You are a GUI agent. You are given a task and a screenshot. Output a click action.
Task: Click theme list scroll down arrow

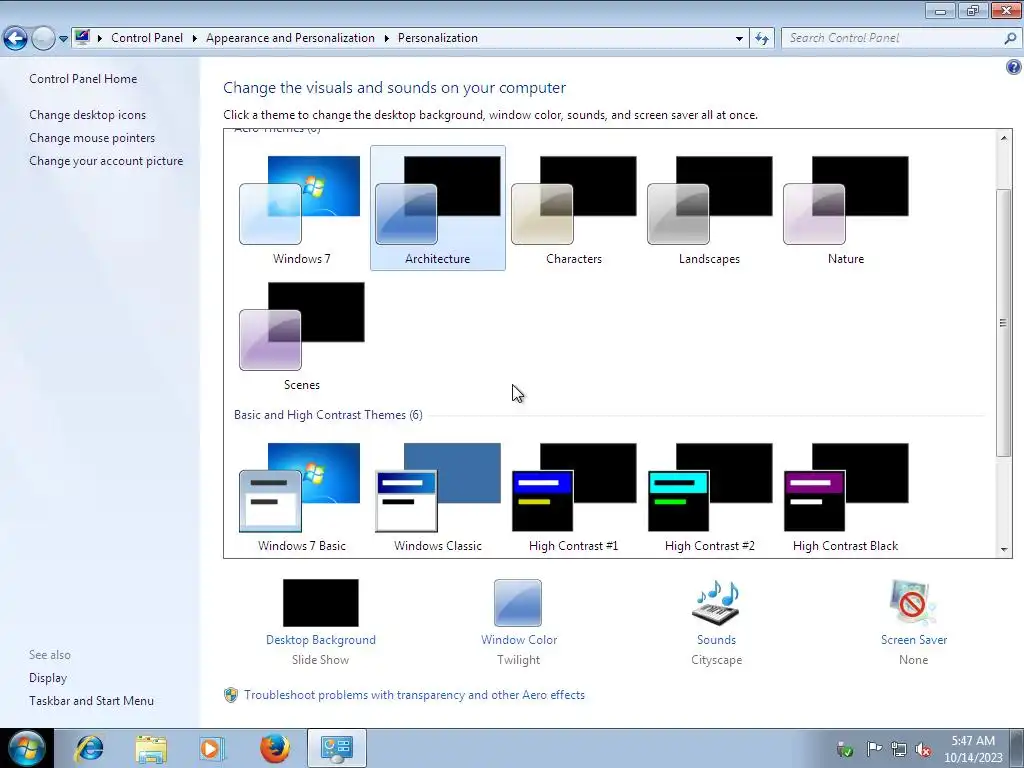click(1004, 549)
